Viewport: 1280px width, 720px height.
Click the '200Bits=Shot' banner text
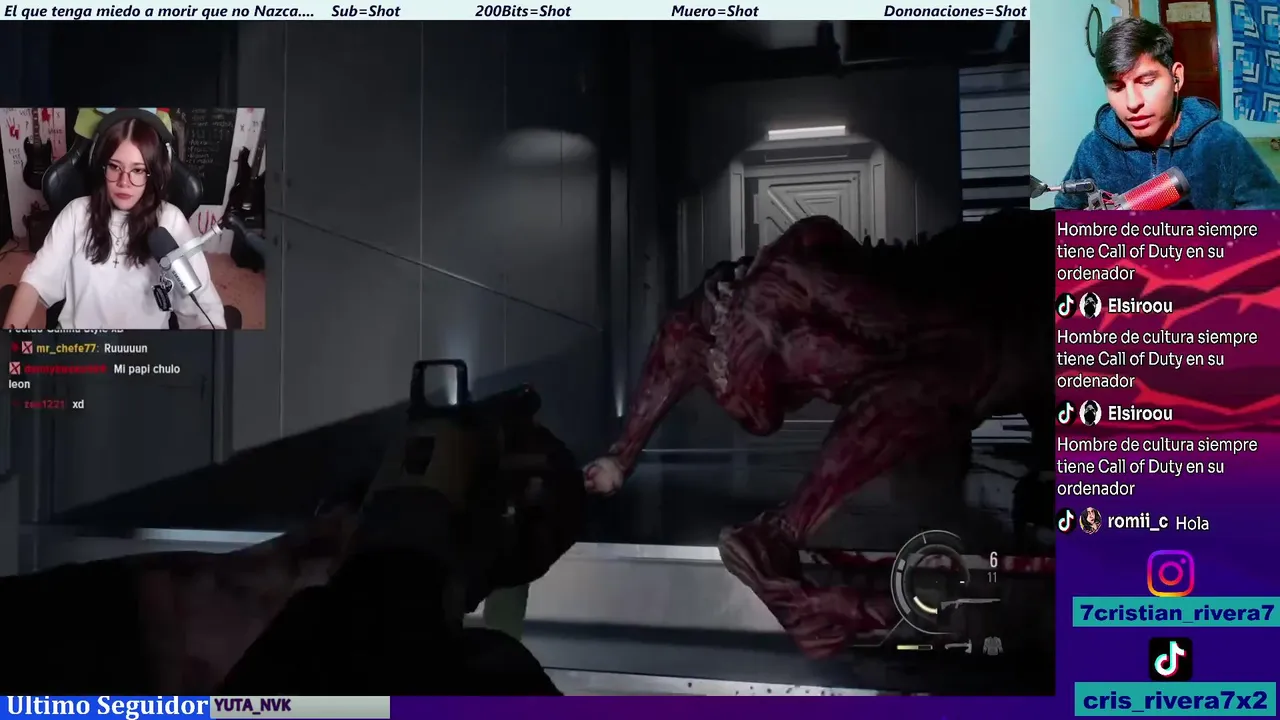(523, 11)
